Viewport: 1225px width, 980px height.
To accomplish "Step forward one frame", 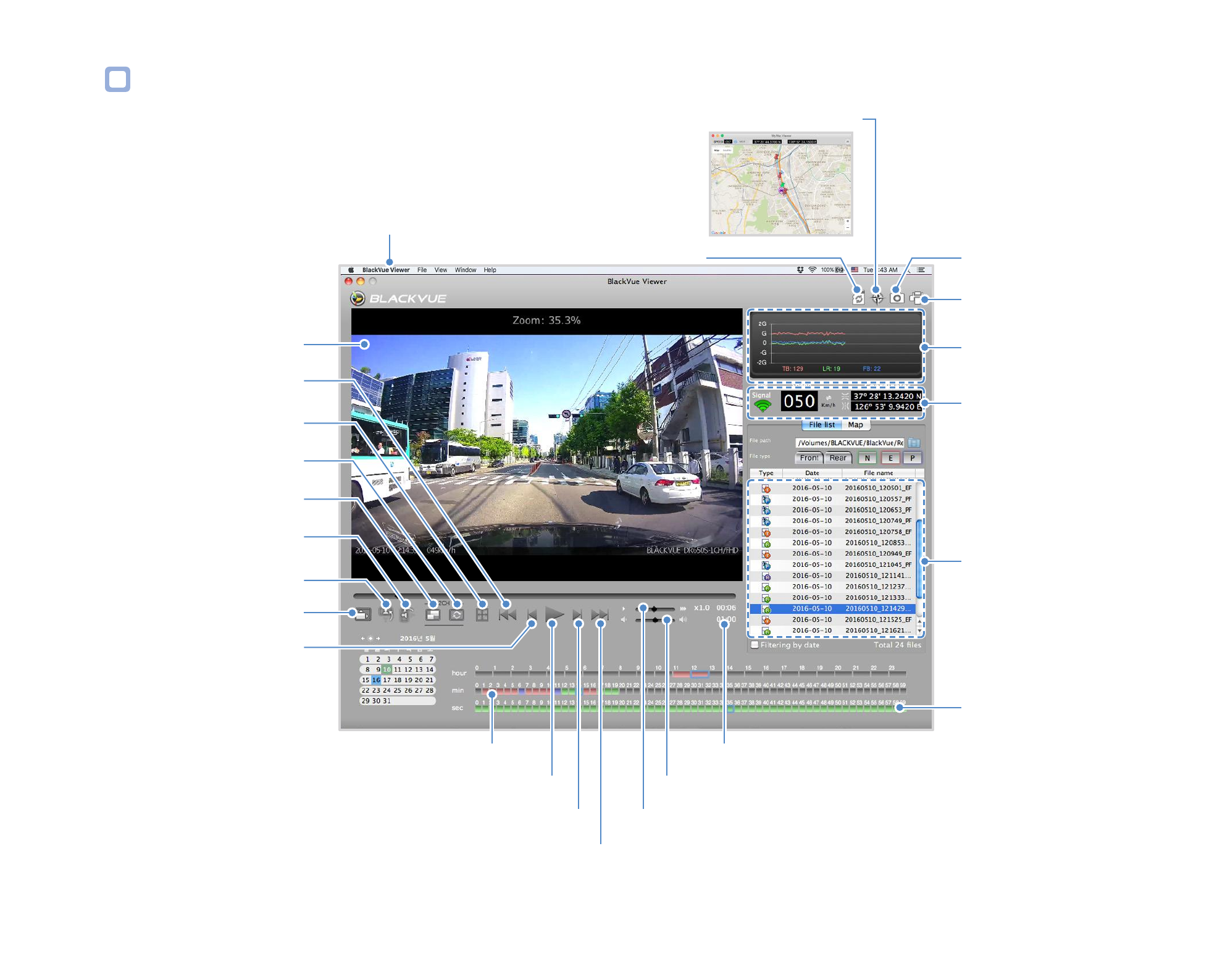I will (x=577, y=615).
